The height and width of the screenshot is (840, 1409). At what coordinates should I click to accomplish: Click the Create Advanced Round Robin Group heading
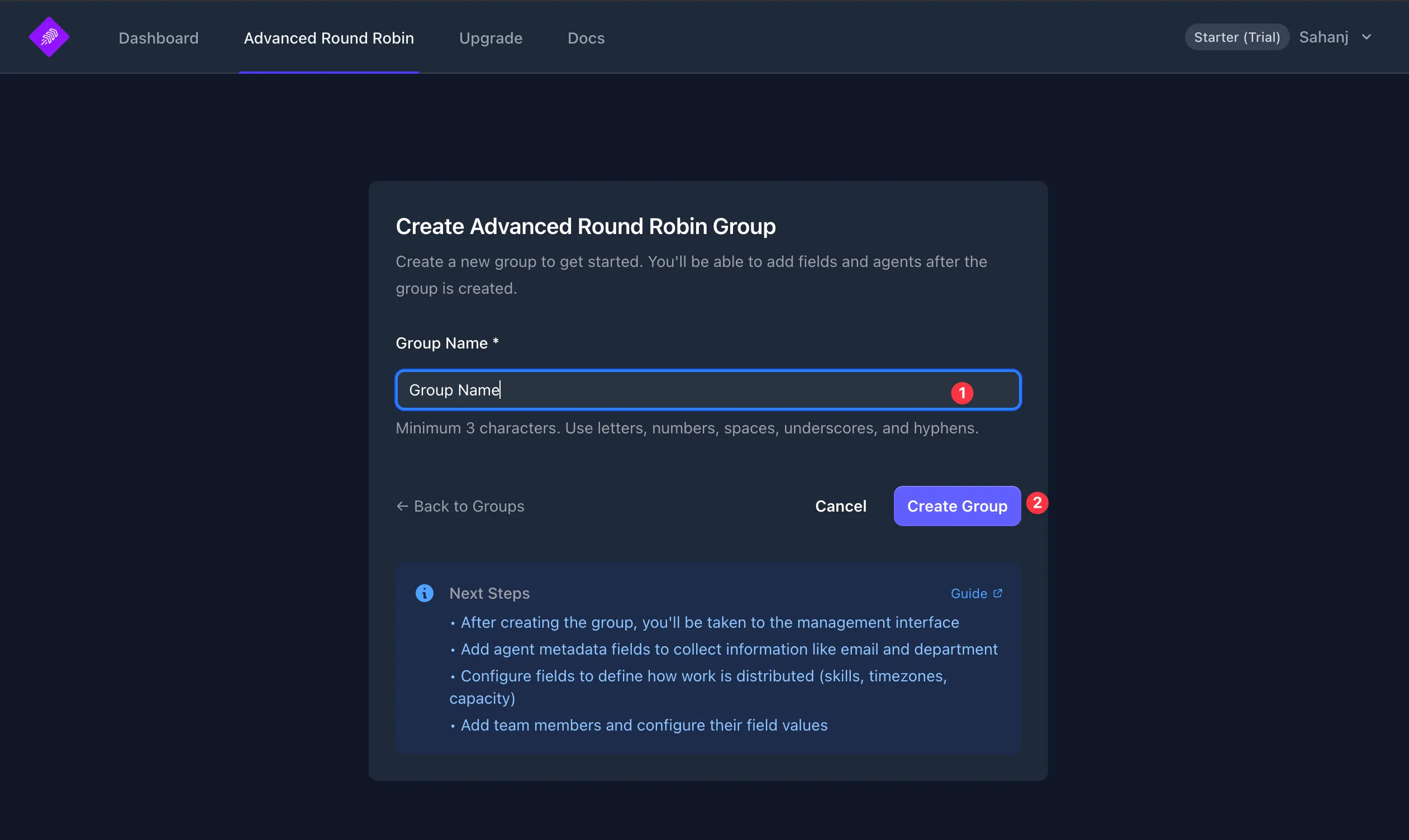tap(586, 226)
